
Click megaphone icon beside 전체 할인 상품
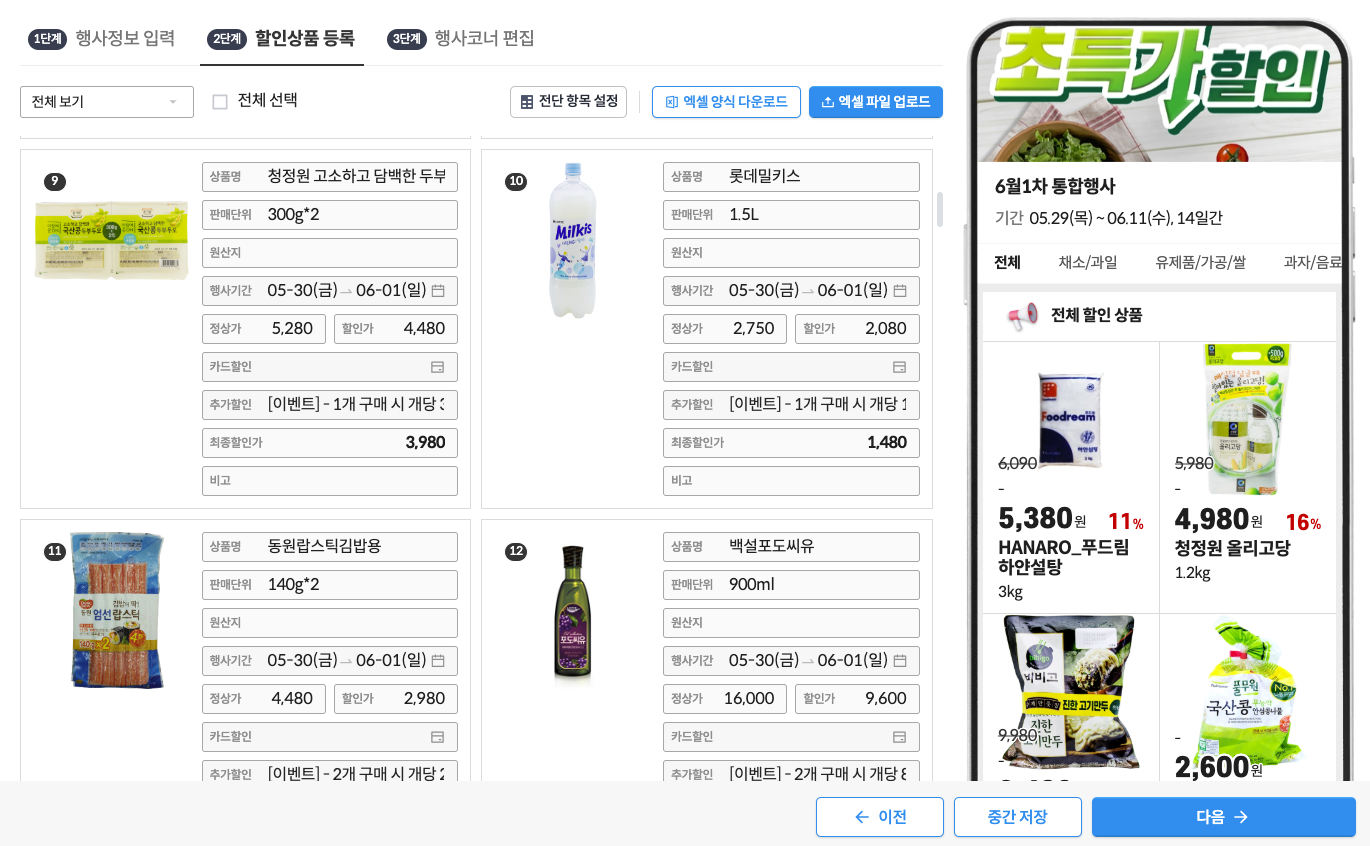[x=1022, y=317]
